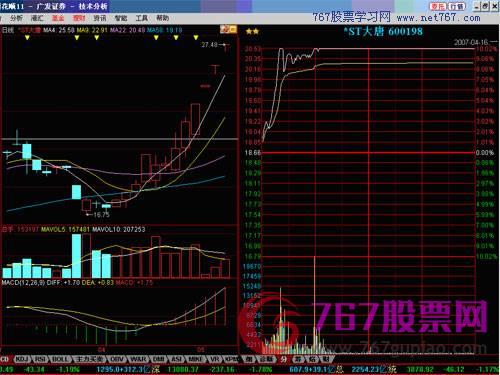Click the gray horizontal price line on K-line chart

[120, 139]
